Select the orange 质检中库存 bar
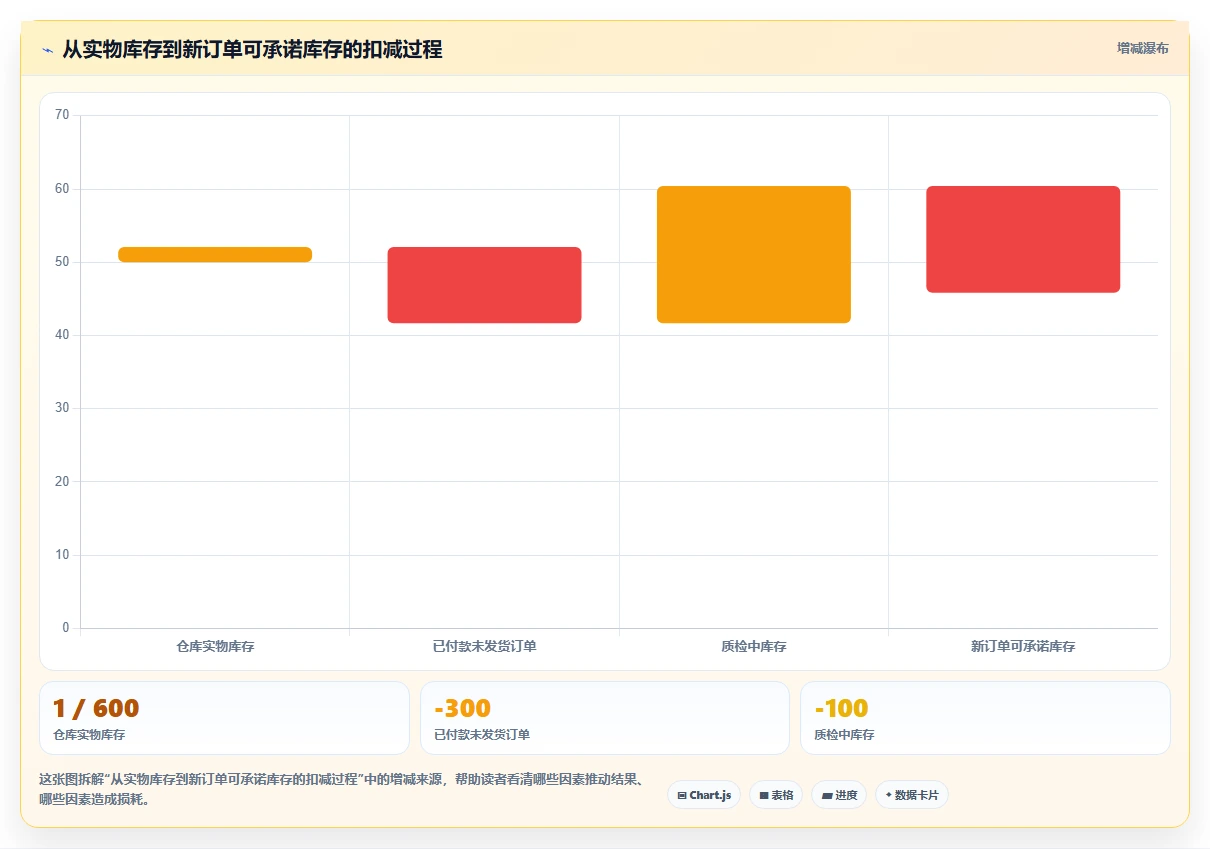 754,254
